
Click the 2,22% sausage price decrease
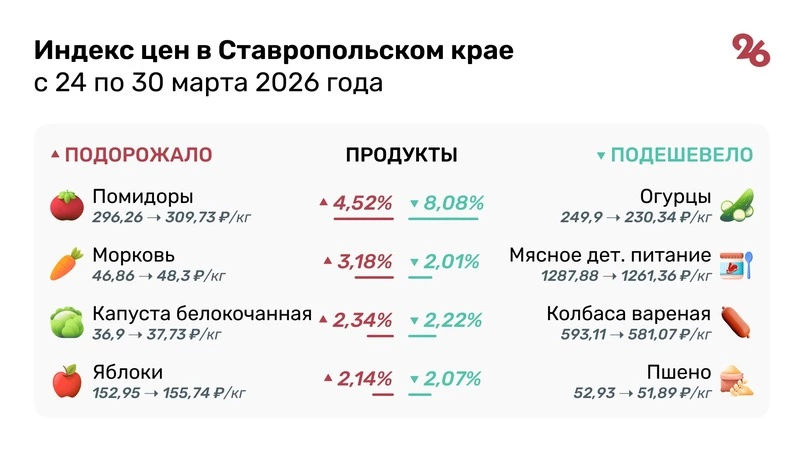446,321
